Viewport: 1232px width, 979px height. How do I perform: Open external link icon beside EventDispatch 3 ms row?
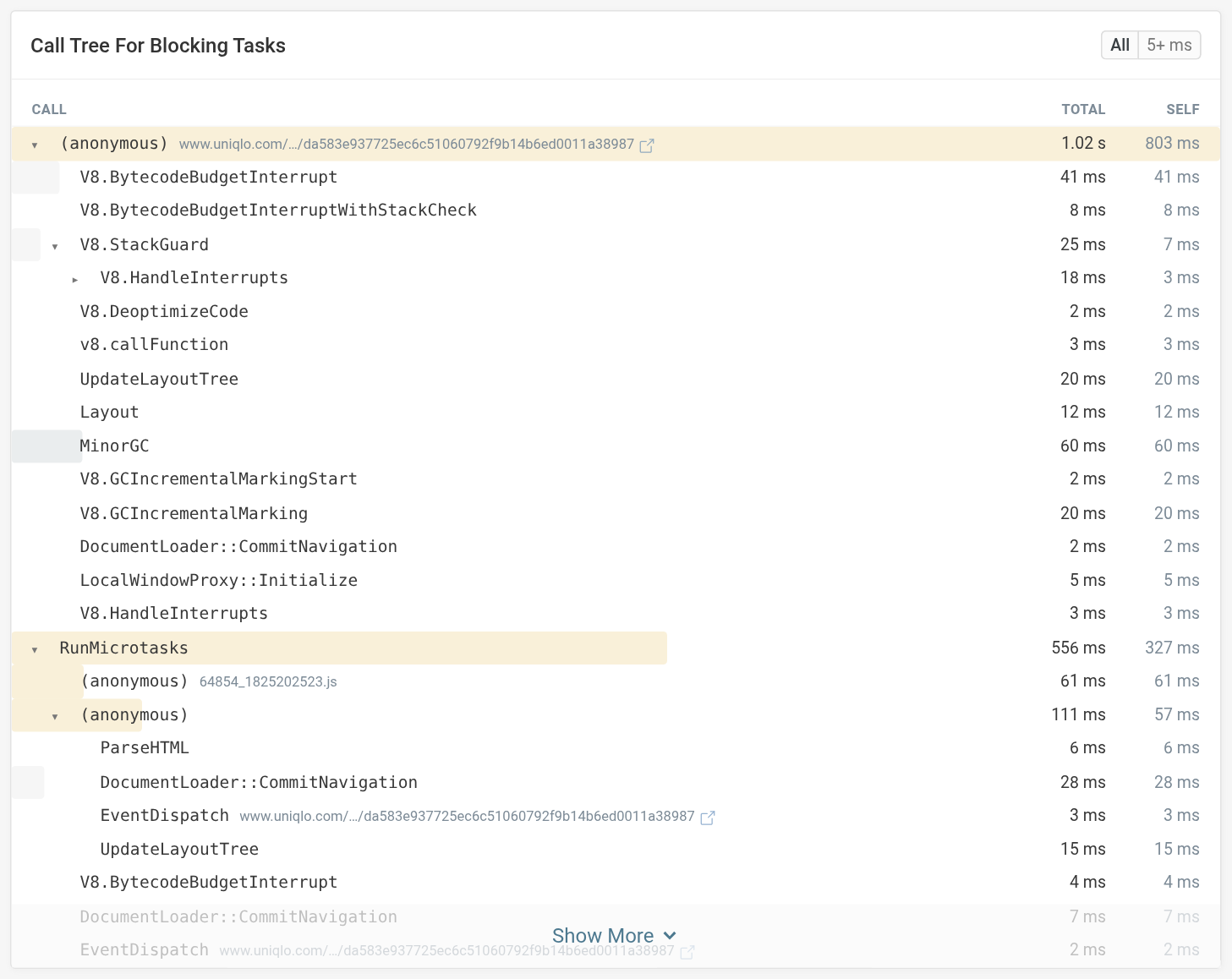click(x=708, y=818)
